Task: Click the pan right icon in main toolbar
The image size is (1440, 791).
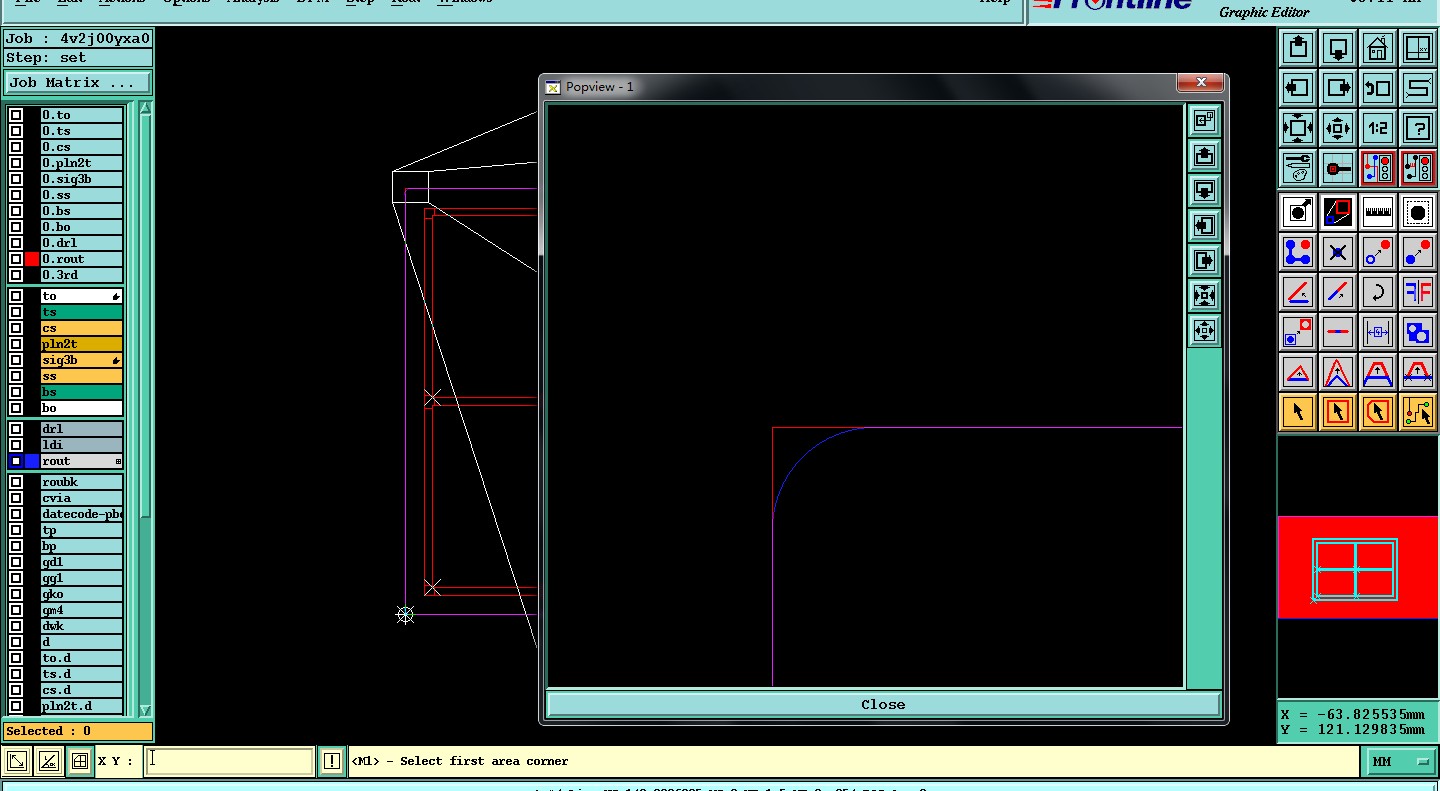Action: point(1338,87)
